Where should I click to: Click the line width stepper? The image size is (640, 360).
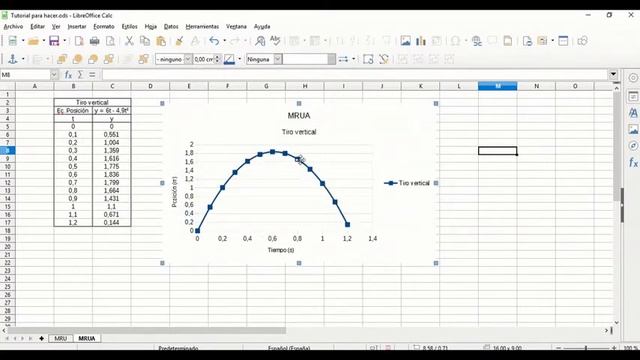218,59
